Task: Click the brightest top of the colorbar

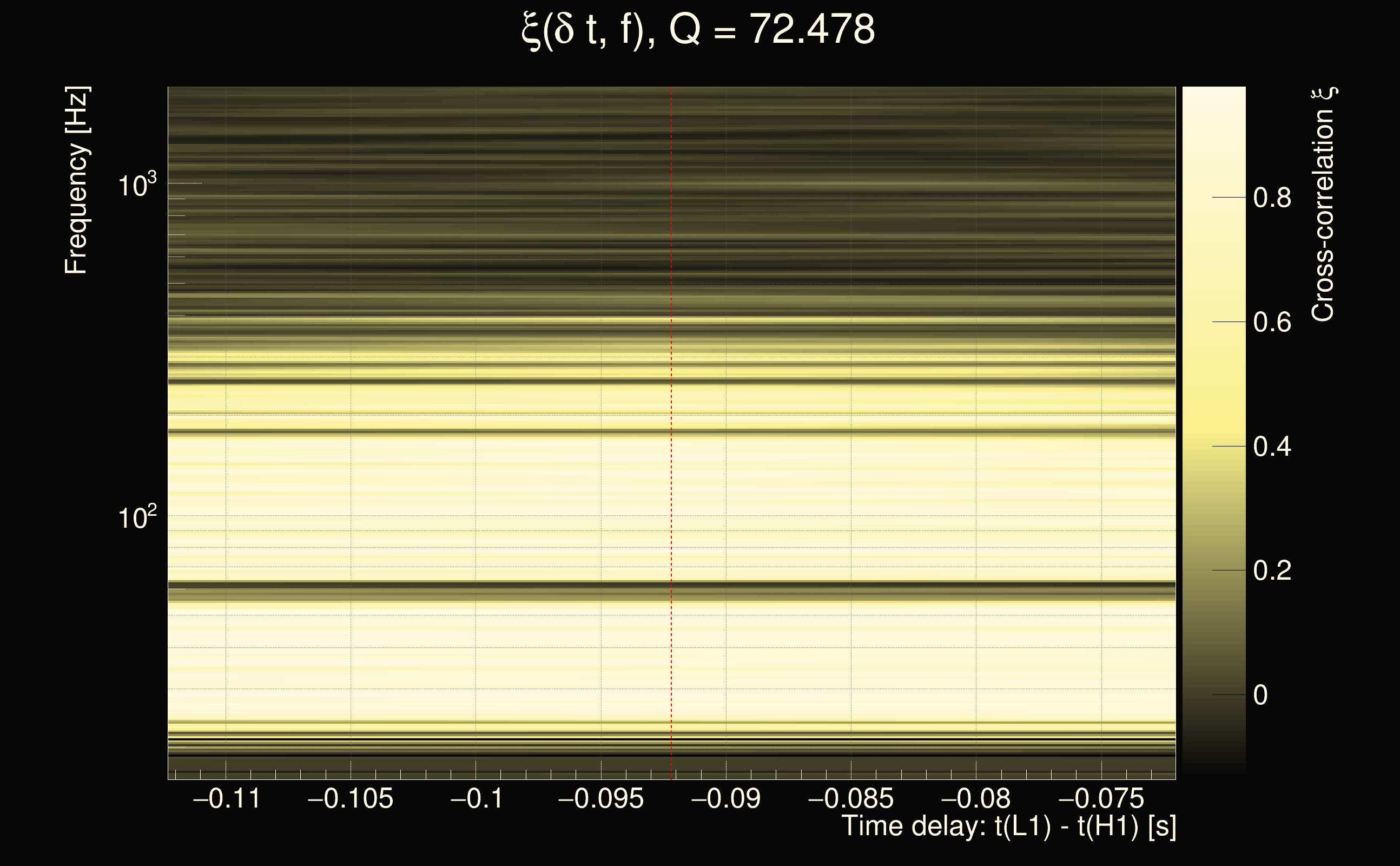Action: pyautogui.click(x=1213, y=93)
